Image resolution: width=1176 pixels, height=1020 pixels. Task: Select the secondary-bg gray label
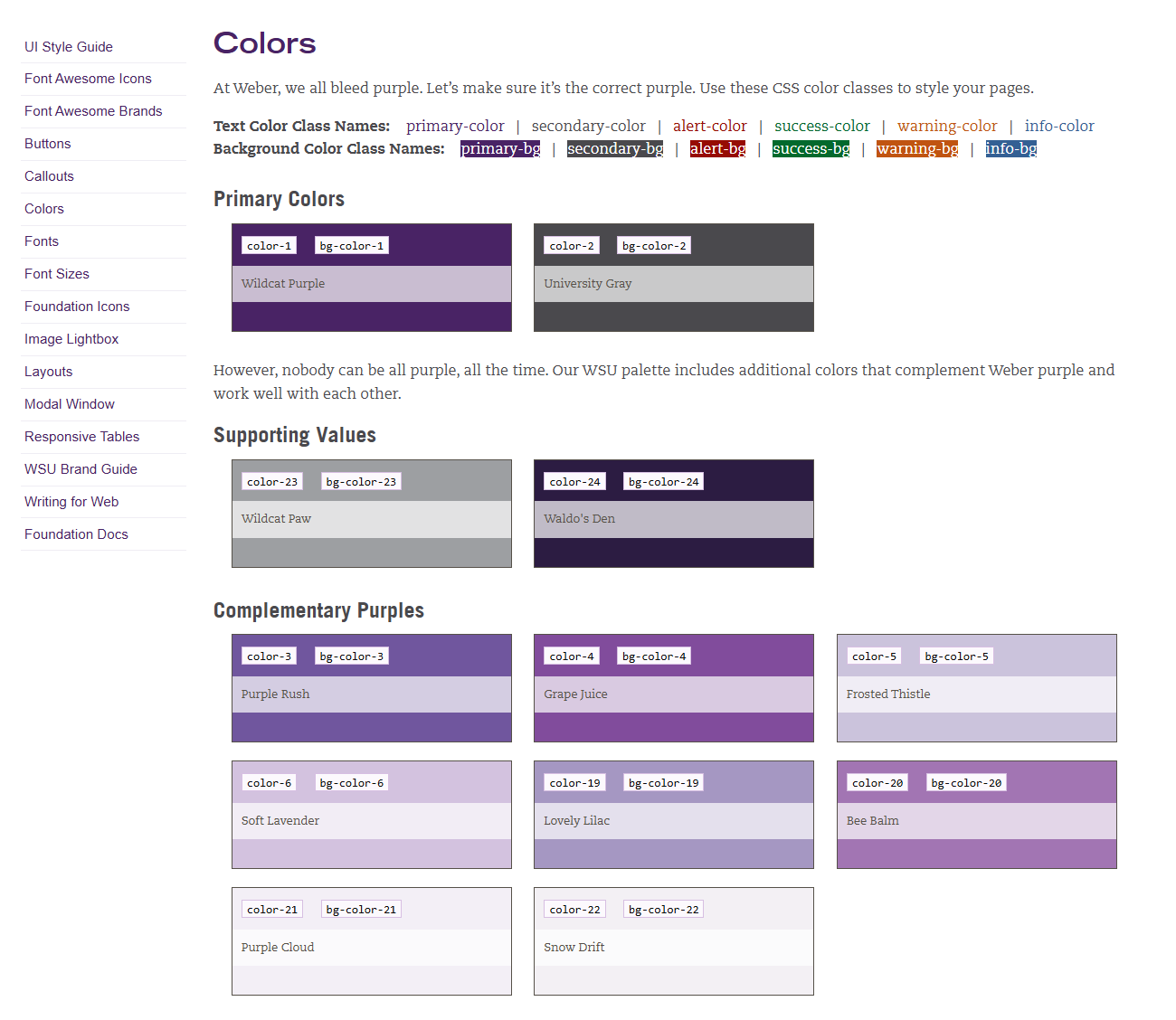(x=615, y=148)
